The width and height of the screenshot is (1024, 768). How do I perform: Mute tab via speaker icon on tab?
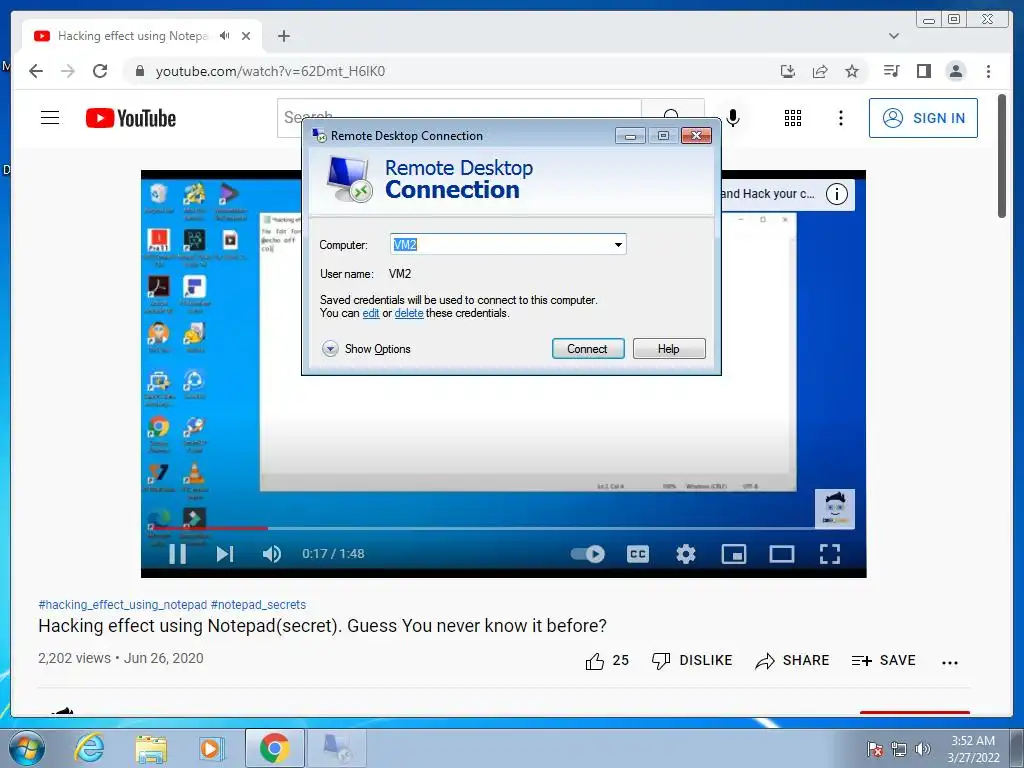pos(225,36)
